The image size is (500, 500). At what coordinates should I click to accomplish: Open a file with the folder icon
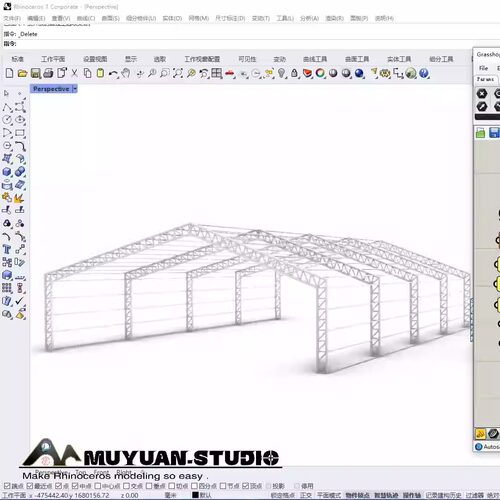[22, 73]
